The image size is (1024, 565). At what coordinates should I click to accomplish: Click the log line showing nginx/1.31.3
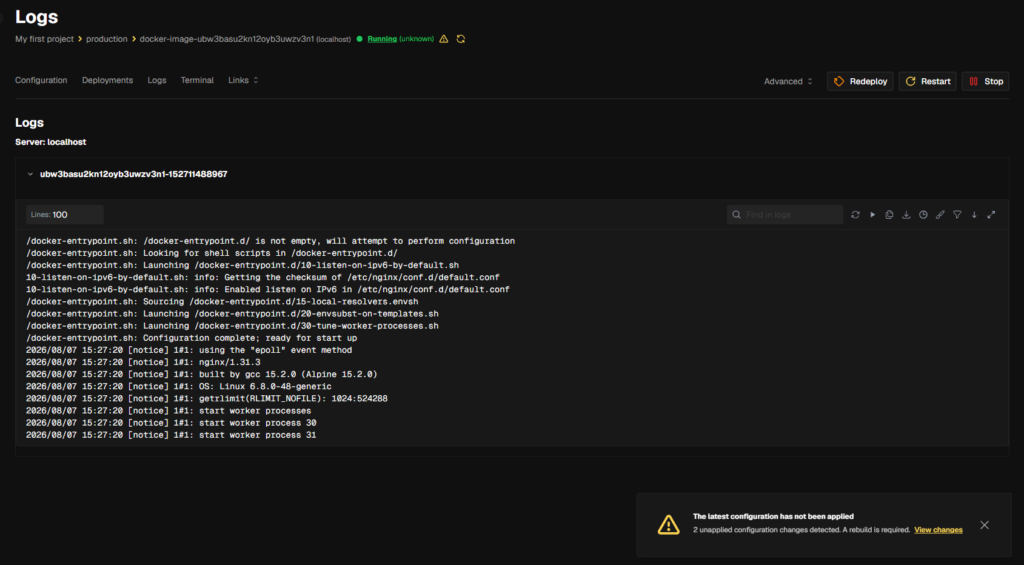143,363
